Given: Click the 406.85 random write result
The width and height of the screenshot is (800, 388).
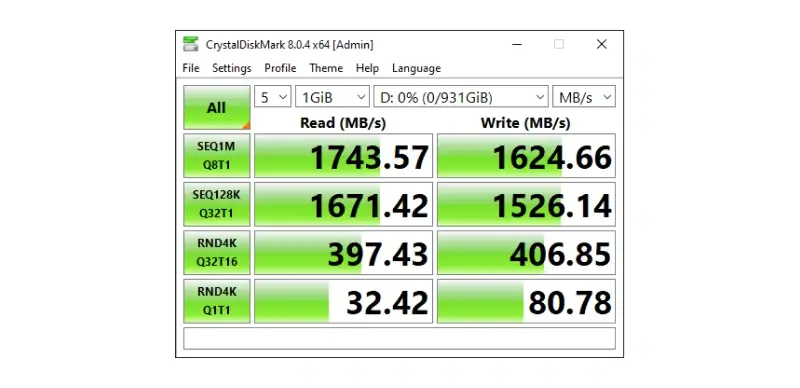Looking at the screenshot, I should 527,253.
